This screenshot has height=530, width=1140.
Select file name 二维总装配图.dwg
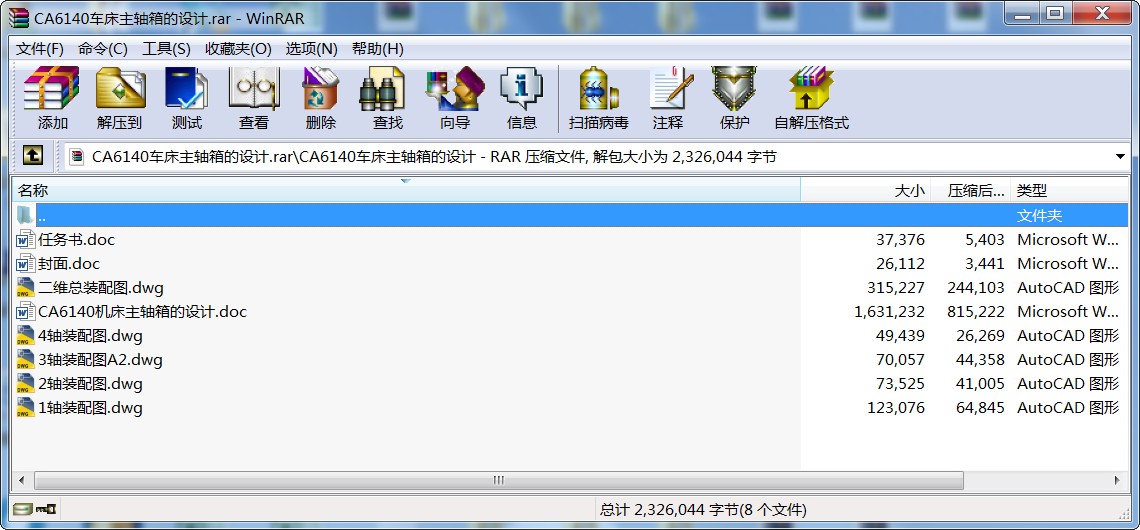[x=101, y=287]
